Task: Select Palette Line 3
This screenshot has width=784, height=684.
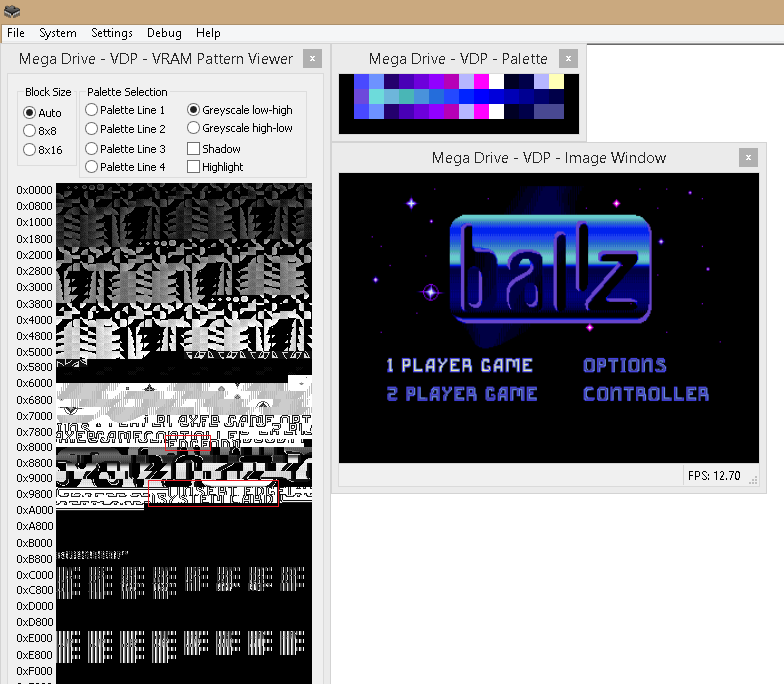Action: 125,148
